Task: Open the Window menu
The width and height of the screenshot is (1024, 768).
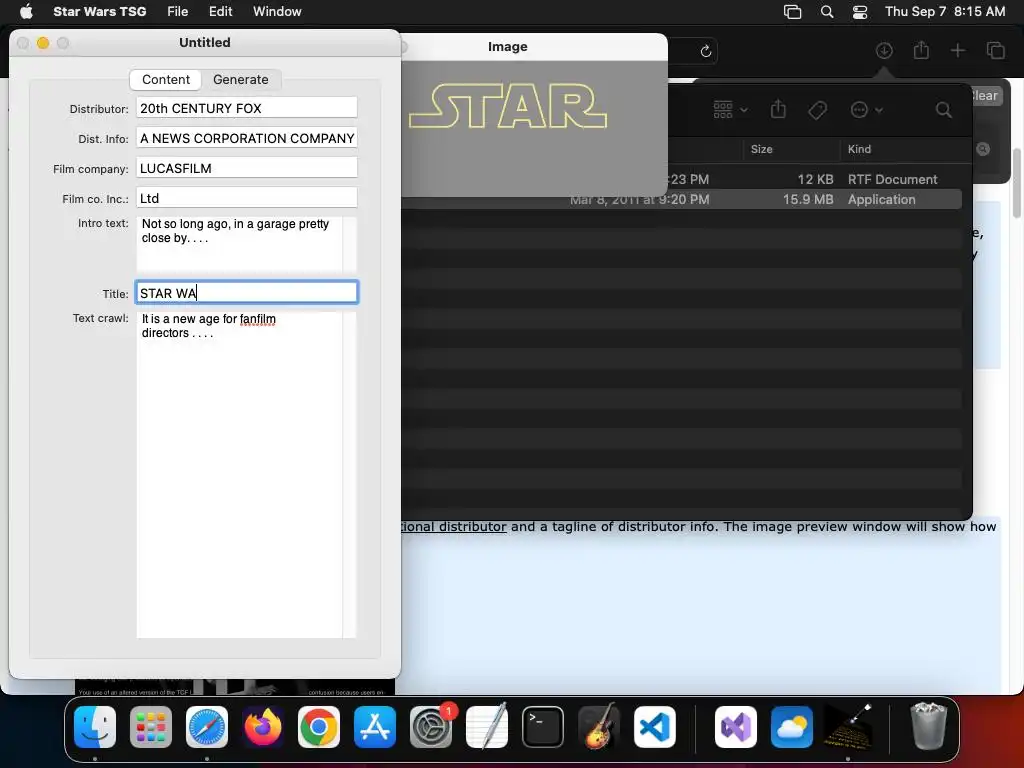Action: pyautogui.click(x=277, y=11)
